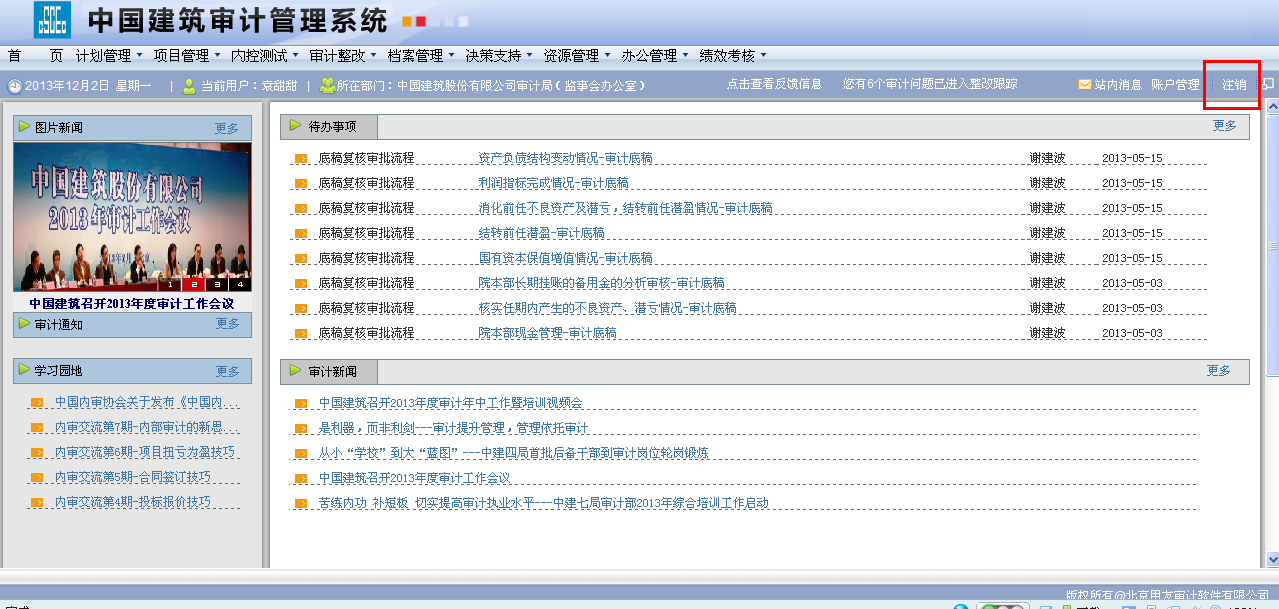
Task: Log out with the 注销 link
Action: (x=1234, y=85)
